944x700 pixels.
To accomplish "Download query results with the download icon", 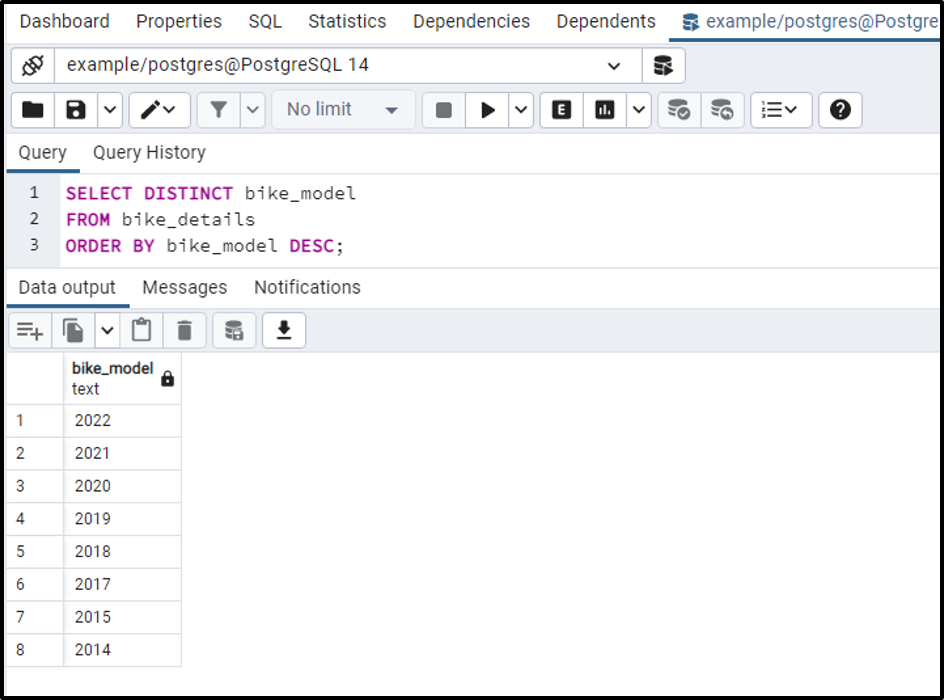I will [x=283, y=330].
